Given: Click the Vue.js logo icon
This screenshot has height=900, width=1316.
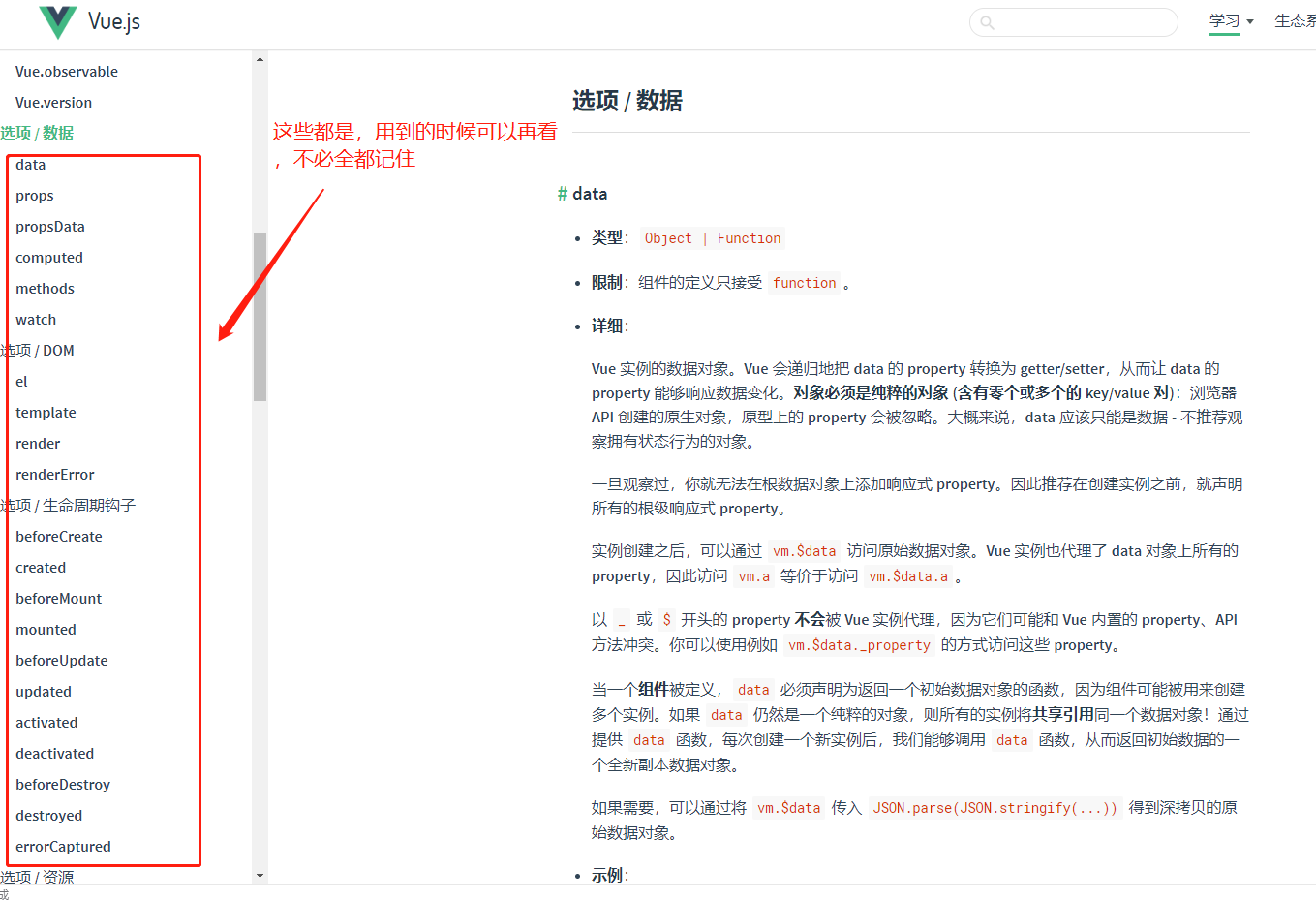Looking at the screenshot, I should 56,21.
